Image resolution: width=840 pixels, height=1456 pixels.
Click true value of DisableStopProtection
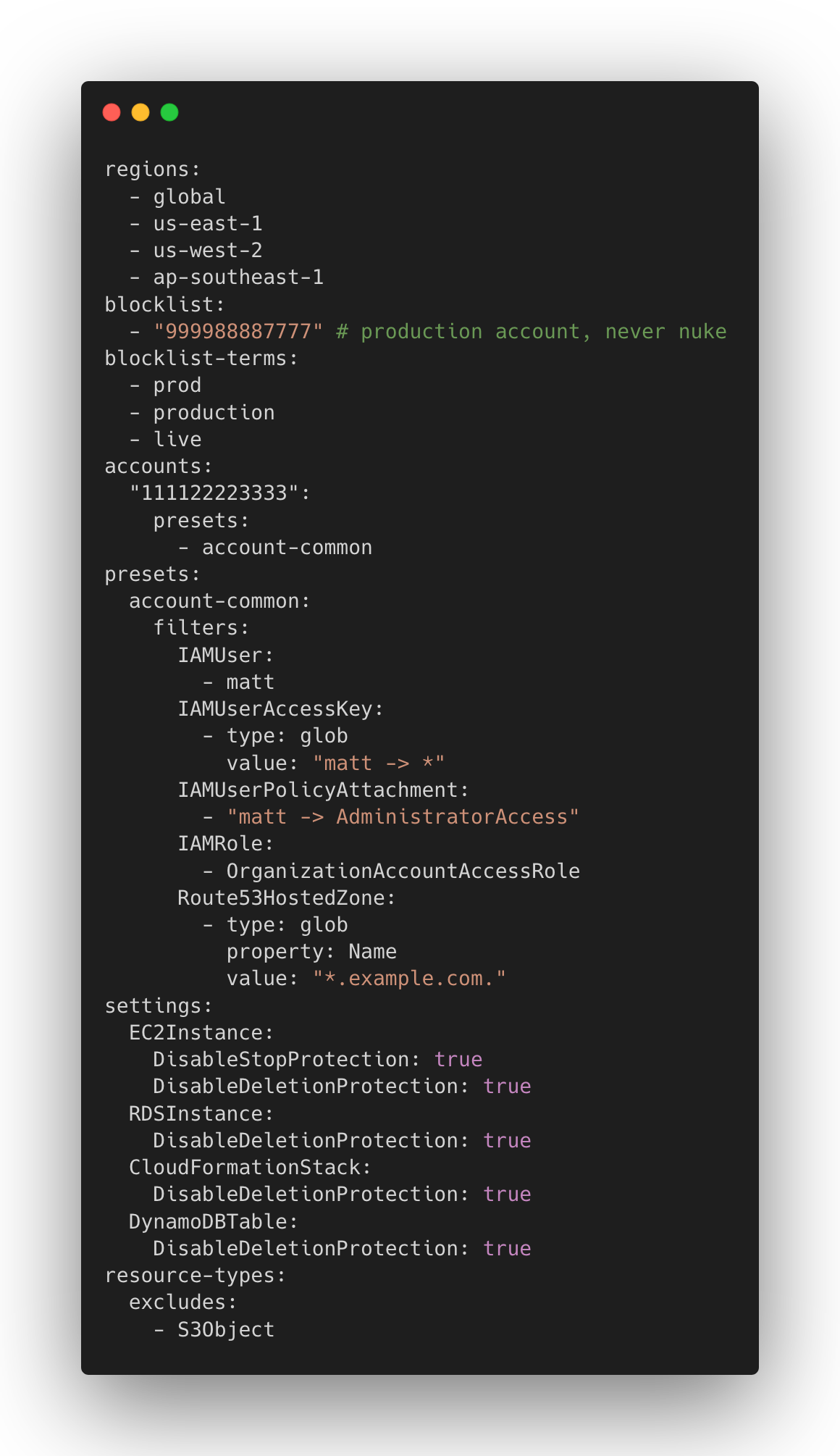point(458,1060)
